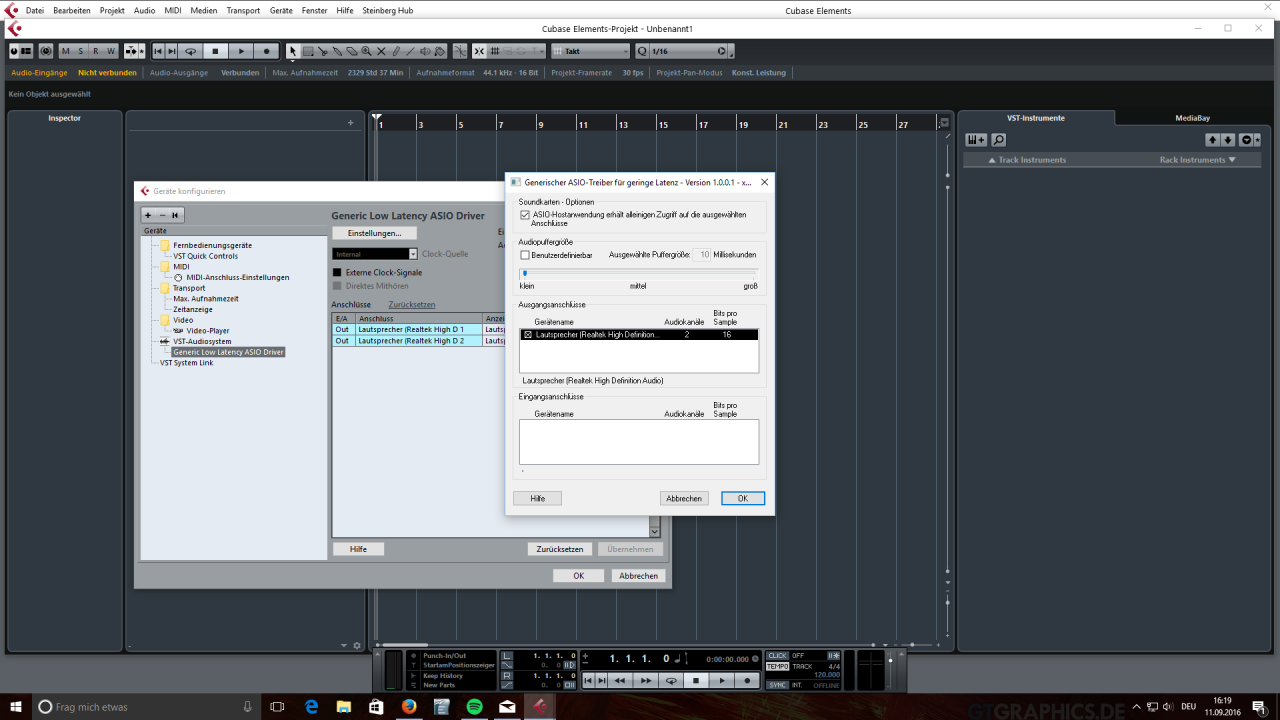Toggle the R read automation button
1280x720 pixels.
[x=96, y=51]
